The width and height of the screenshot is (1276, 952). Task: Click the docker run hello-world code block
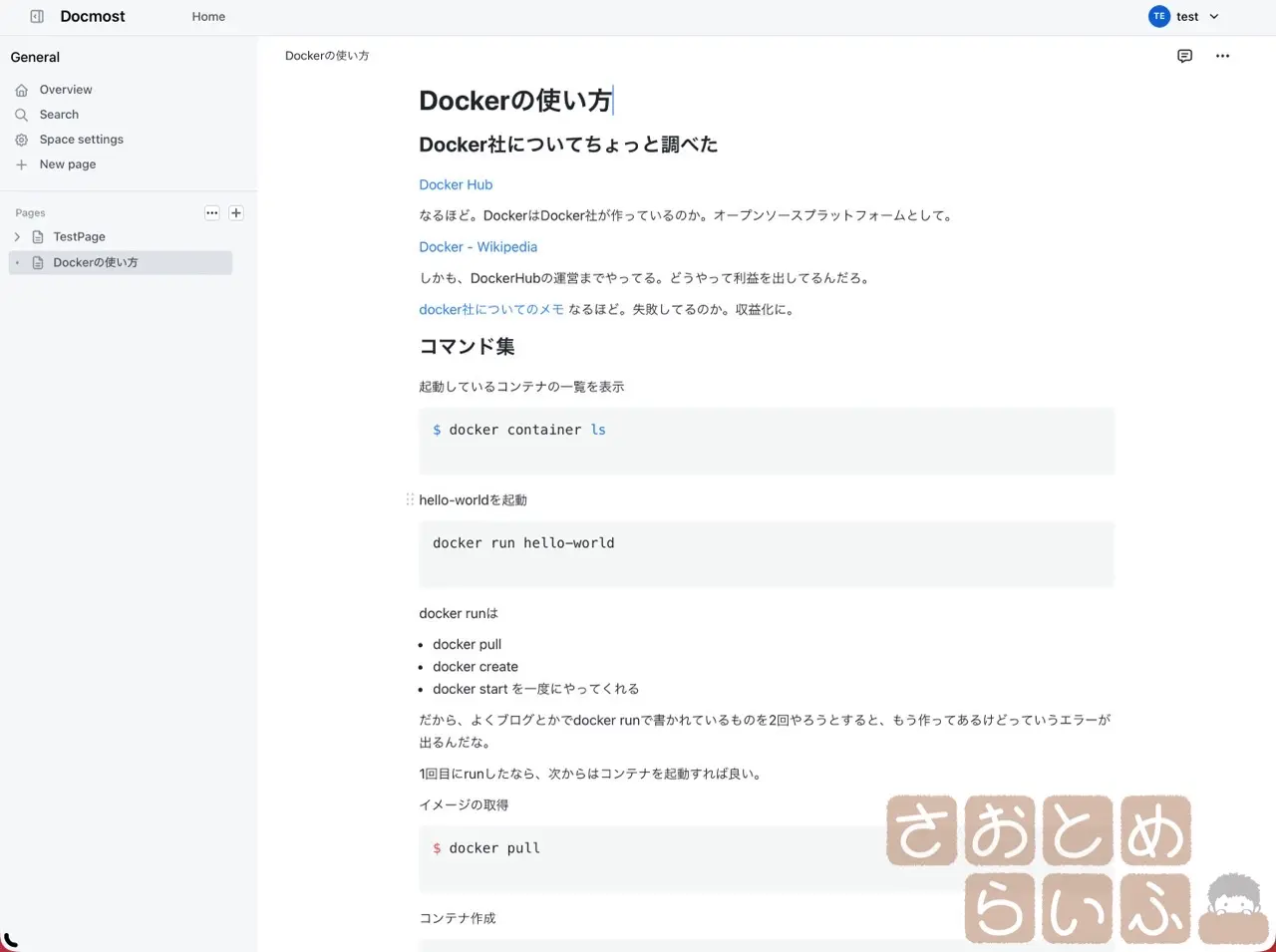click(766, 554)
